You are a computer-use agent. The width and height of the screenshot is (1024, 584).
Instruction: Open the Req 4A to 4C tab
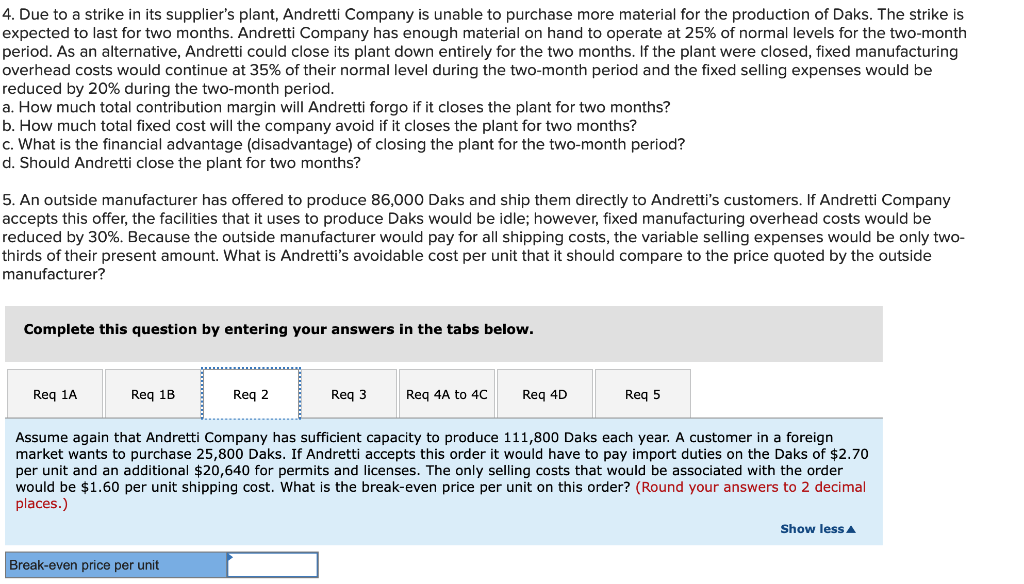[446, 393]
